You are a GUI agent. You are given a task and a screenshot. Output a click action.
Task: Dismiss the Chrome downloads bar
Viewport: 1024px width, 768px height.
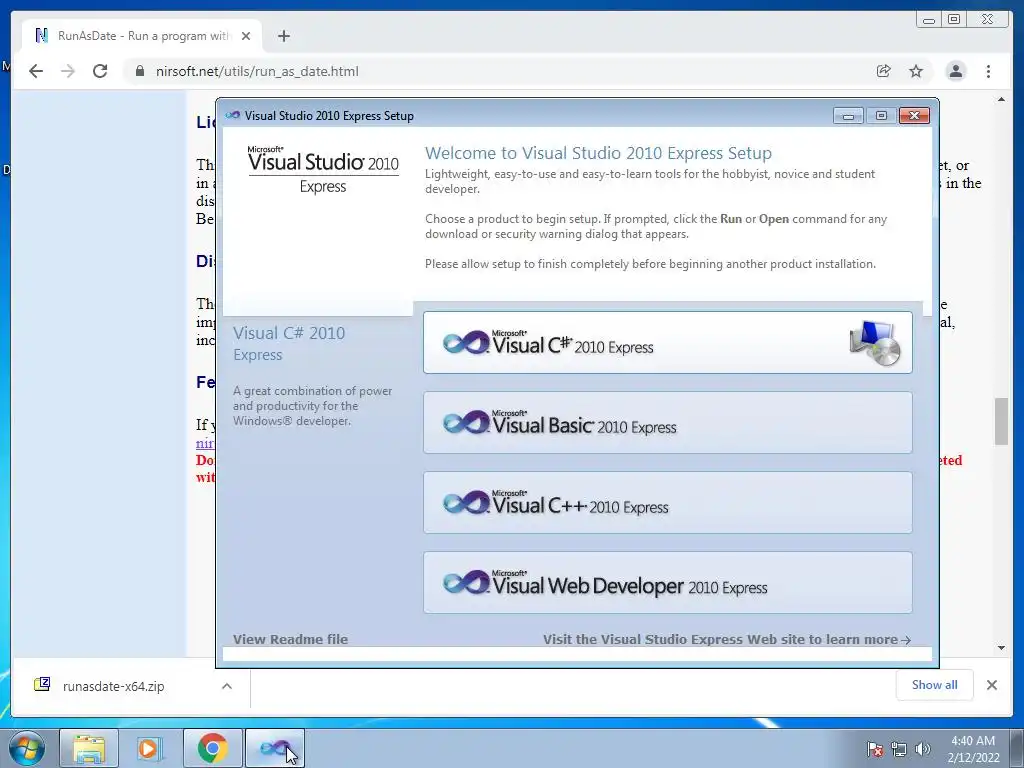click(992, 684)
